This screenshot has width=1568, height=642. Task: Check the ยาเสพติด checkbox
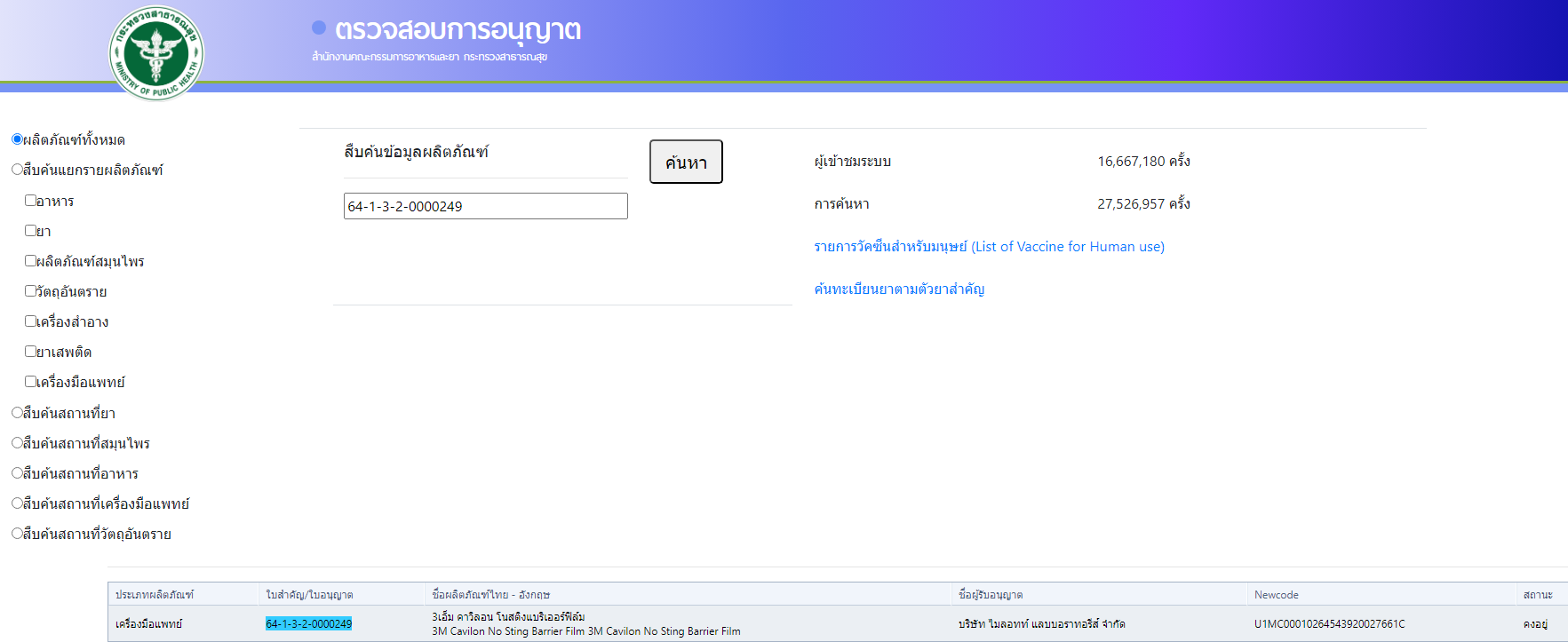click(30, 352)
